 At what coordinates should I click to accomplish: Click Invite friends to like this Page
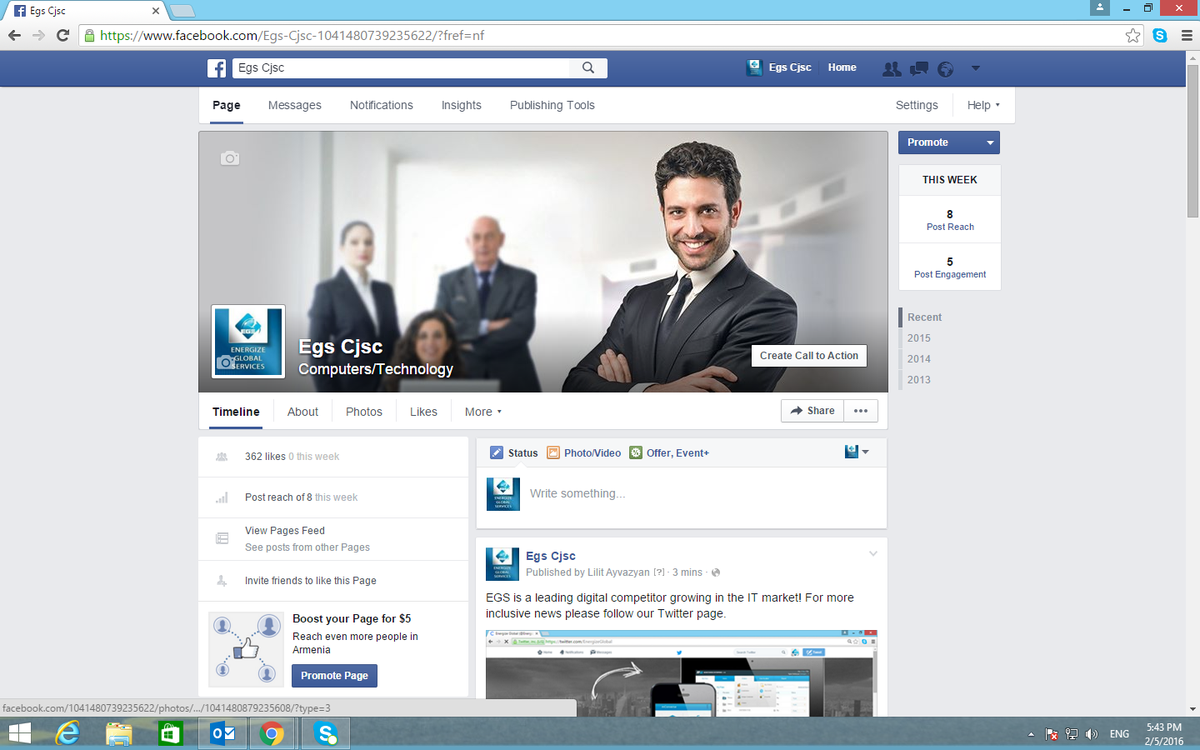coord(311,580)
